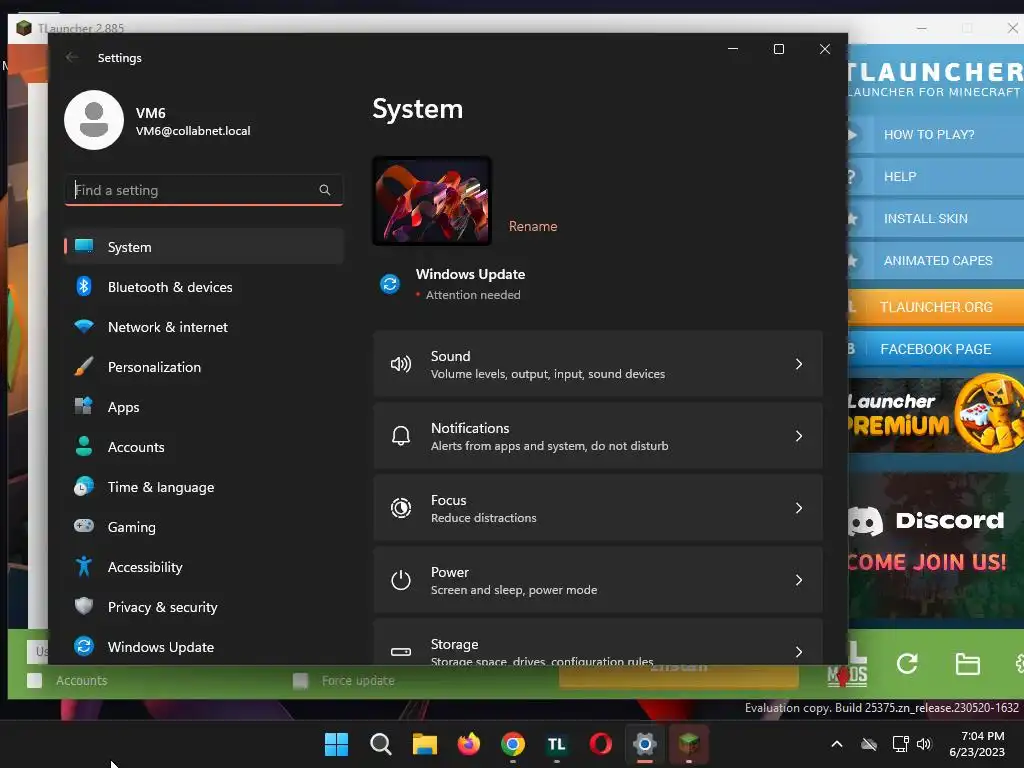1024x768 pixels.
Task: Open FACEBOOK PAGE link in TLauncher
Action: [935, 349]
